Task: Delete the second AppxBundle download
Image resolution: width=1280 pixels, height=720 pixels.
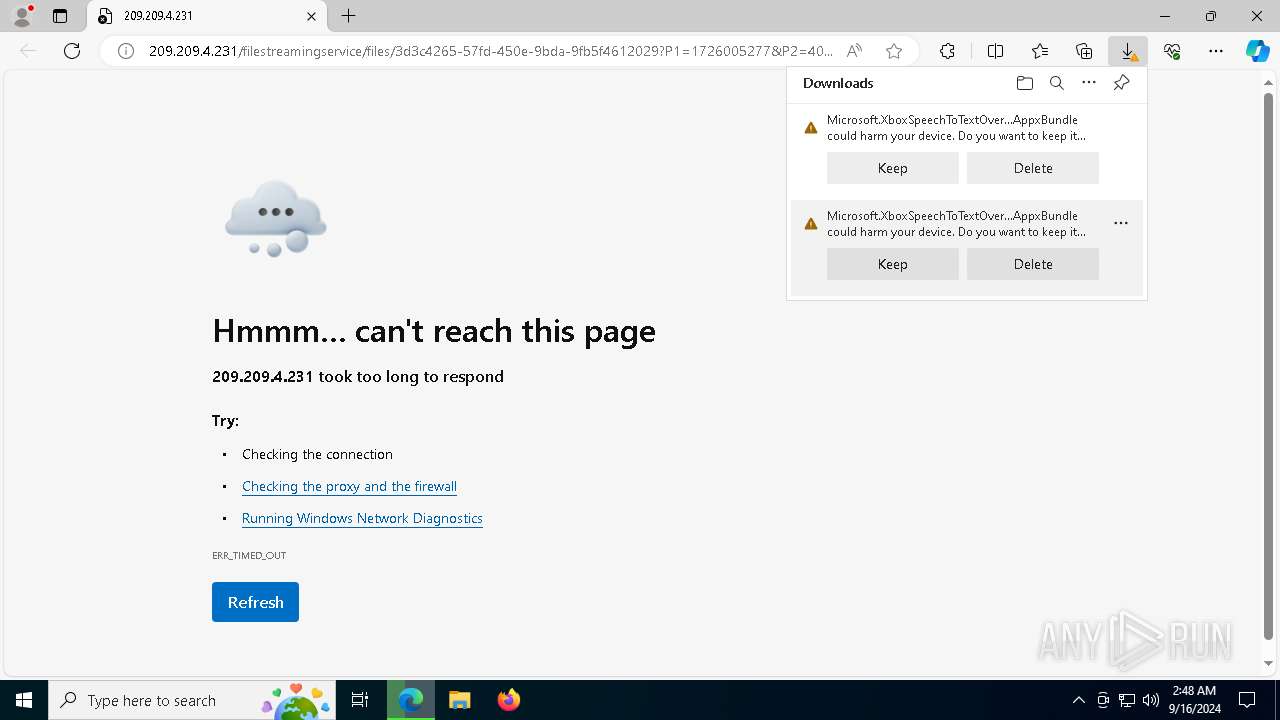Action: coord(1033,264)
